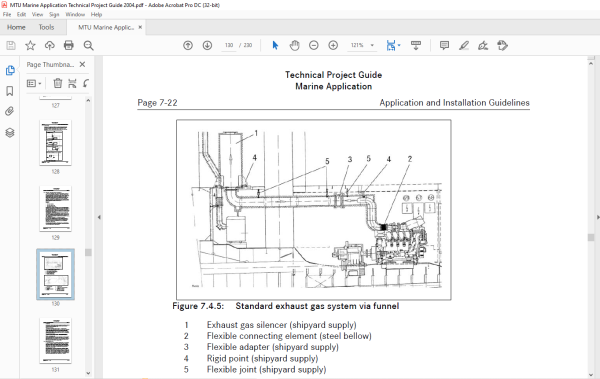Screen dimensions: 600x379
Task: Click the scrolling mode icon
Action: click(416, 45)
